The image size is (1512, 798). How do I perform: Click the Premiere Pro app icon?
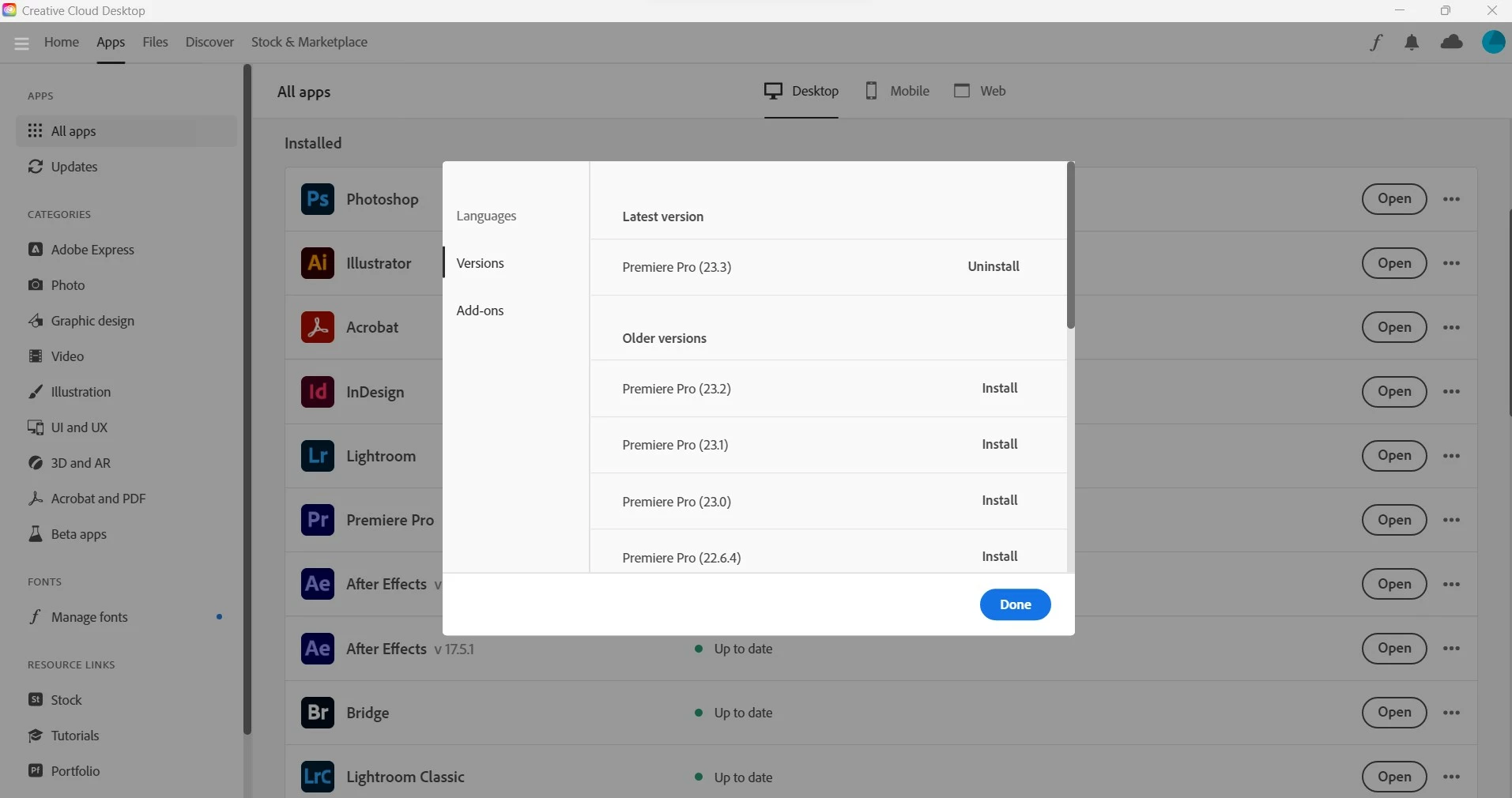tap(318, 520)
